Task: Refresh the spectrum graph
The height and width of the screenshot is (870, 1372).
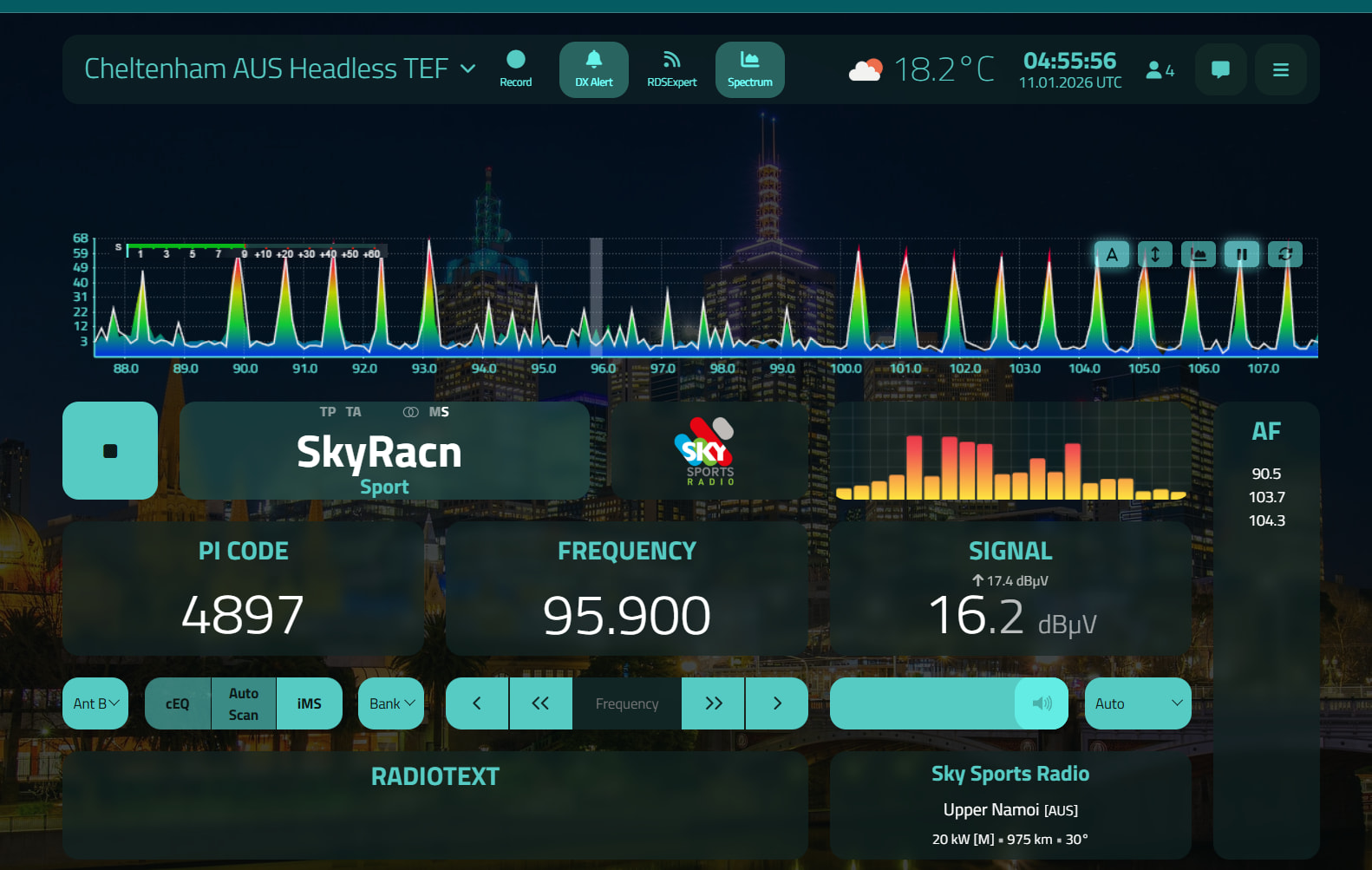Action: pos(1284,254)
